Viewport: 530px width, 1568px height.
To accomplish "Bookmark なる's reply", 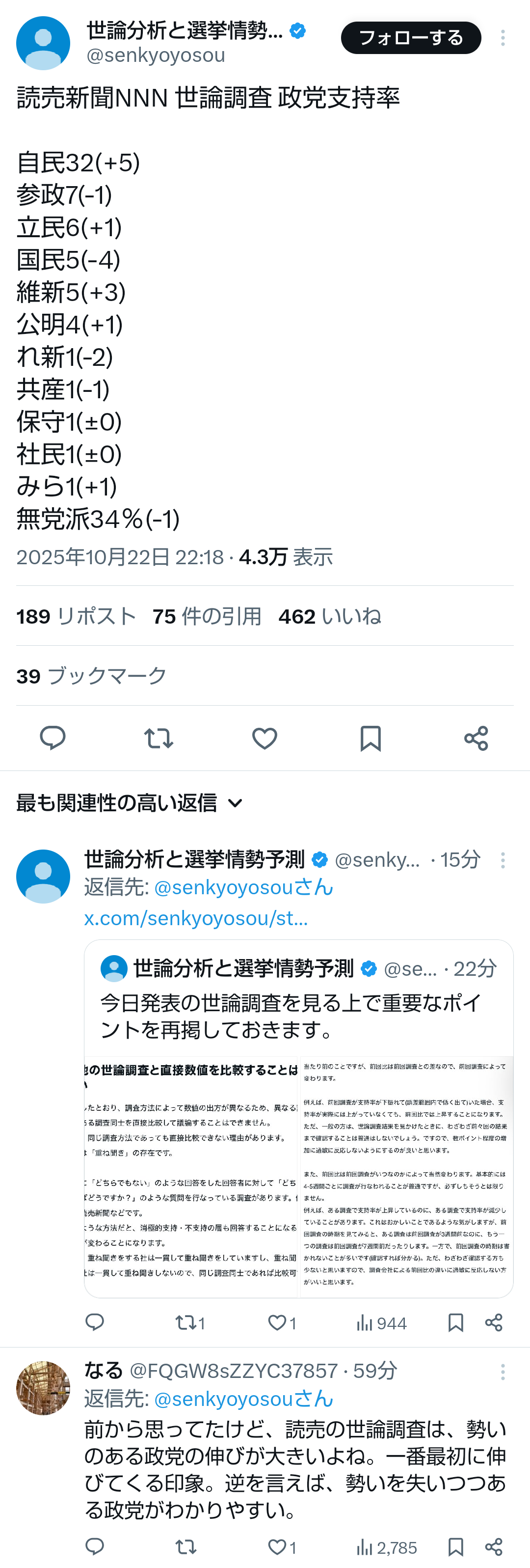I will 455,1547.
